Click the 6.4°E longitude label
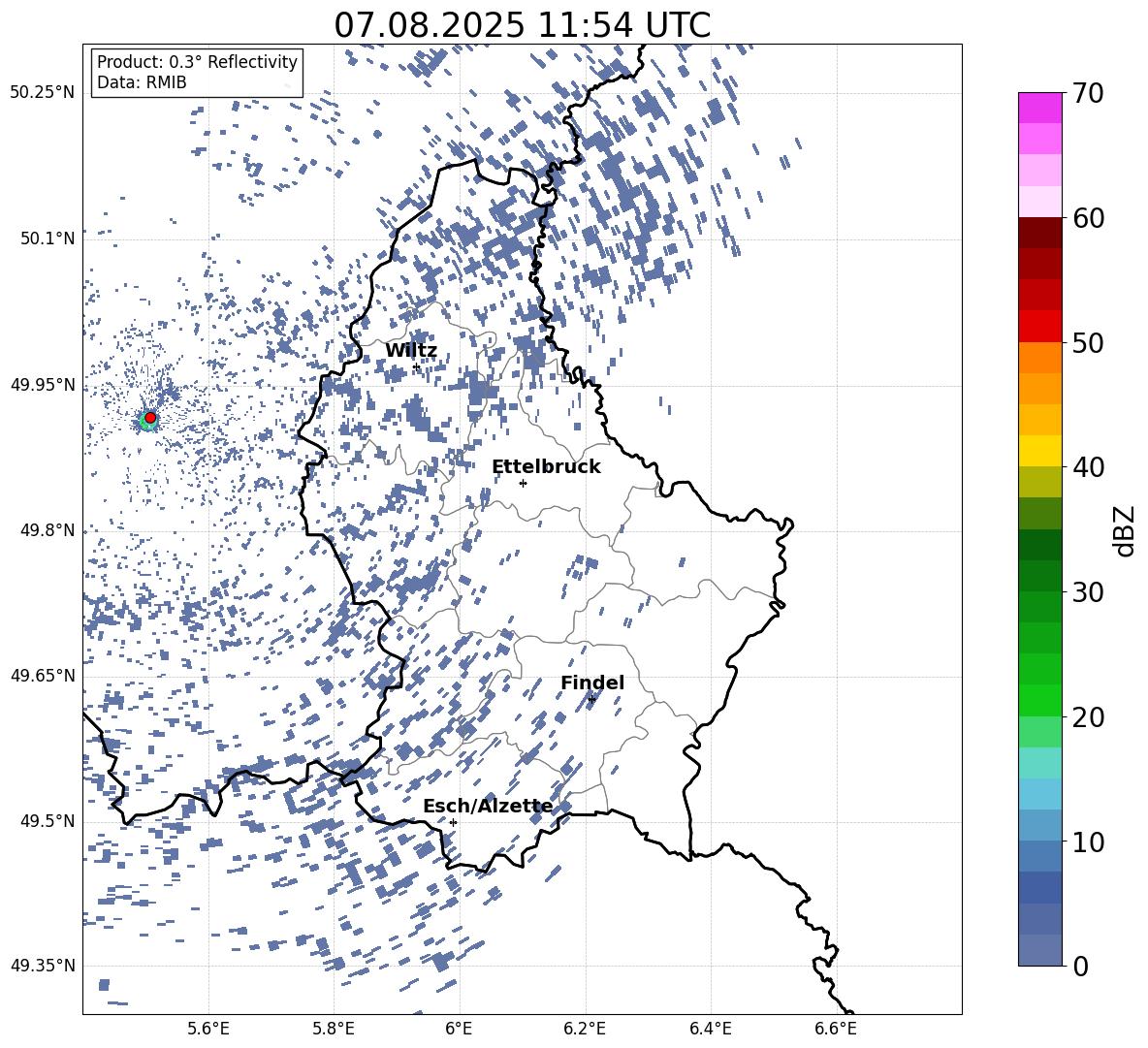Image resolution: width=1148 pixels, height=1048 pixels. (711, 1029)
